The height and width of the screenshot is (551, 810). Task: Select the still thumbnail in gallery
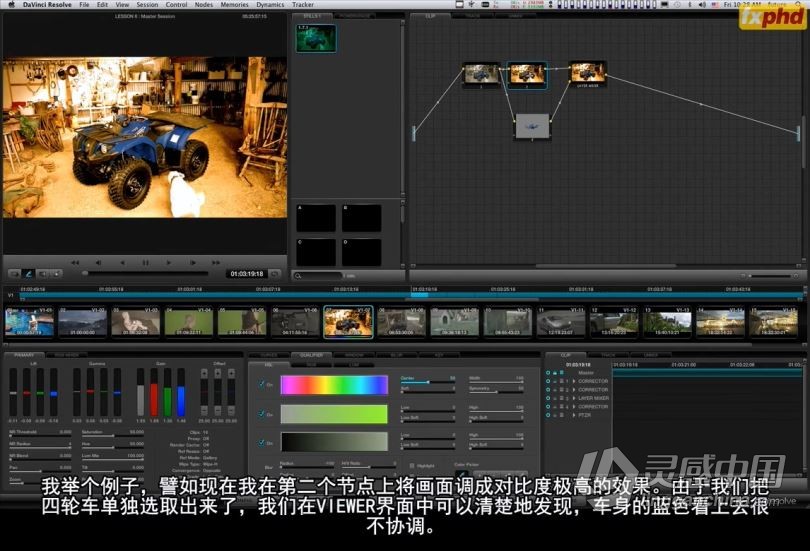coord(316,38)
